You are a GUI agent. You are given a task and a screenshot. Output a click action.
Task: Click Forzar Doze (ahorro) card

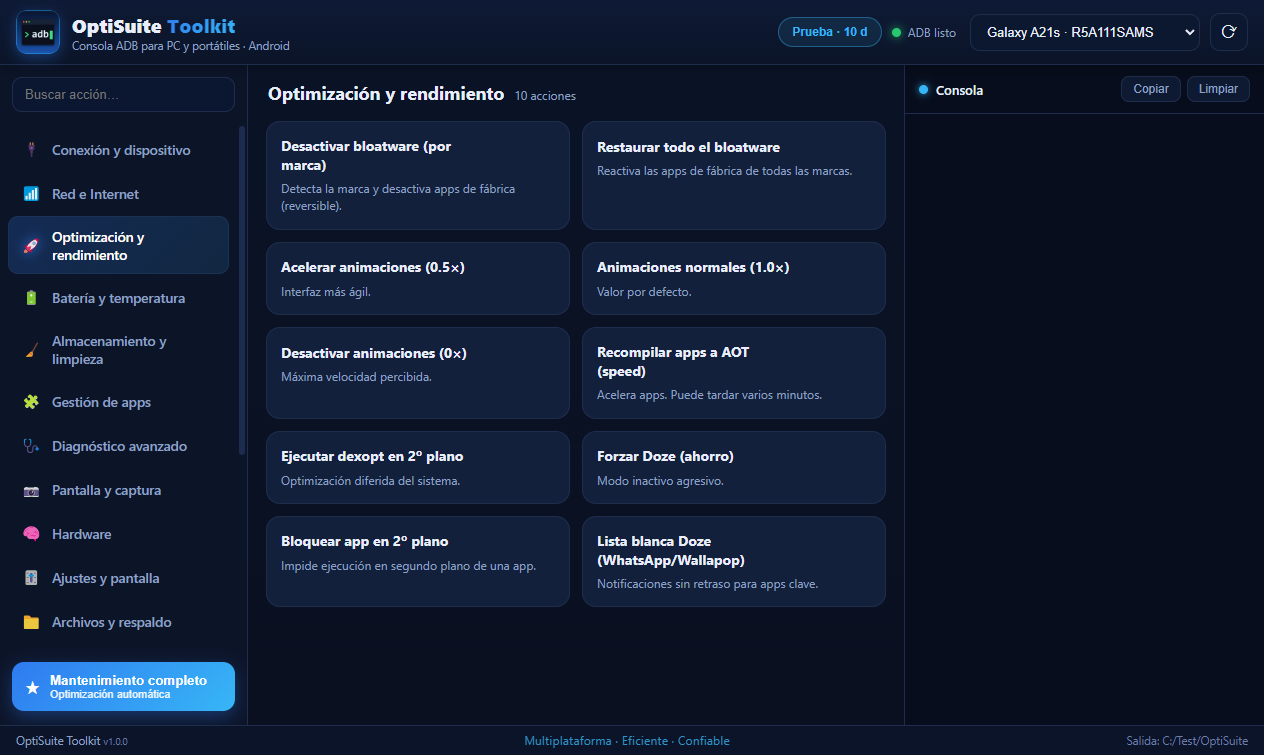click(734, 467)
